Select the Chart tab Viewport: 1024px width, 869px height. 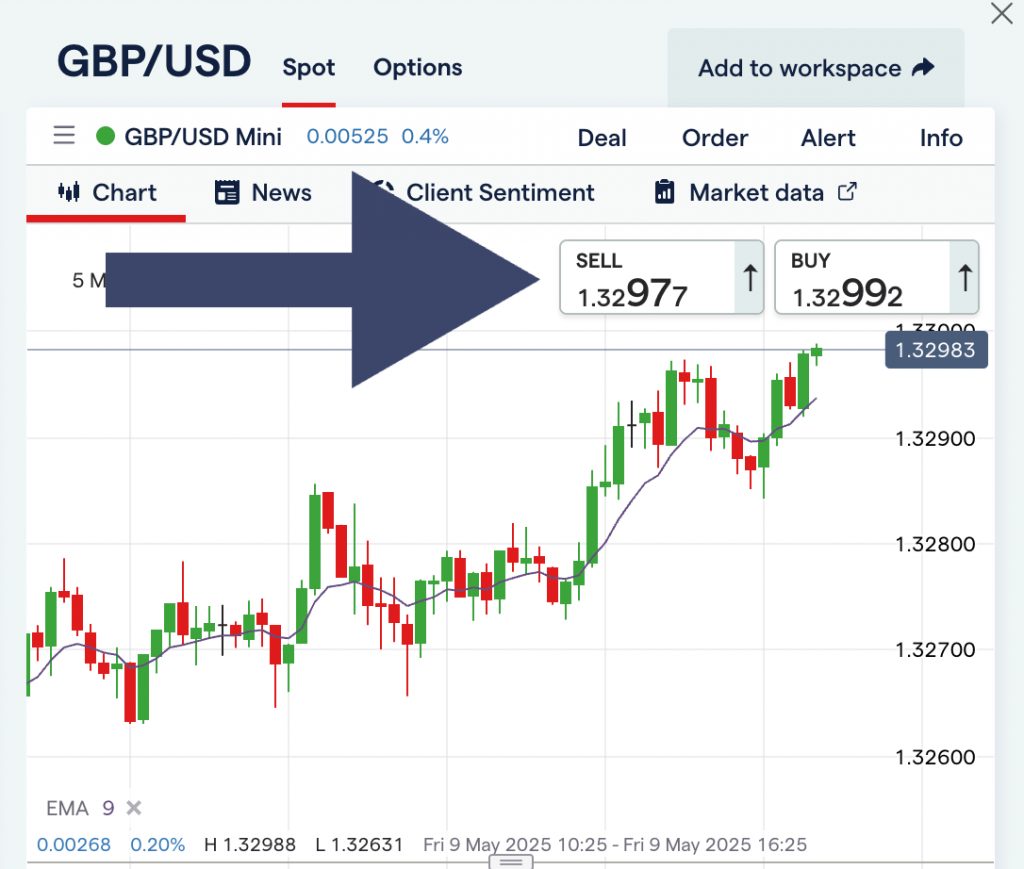point(106,193)
